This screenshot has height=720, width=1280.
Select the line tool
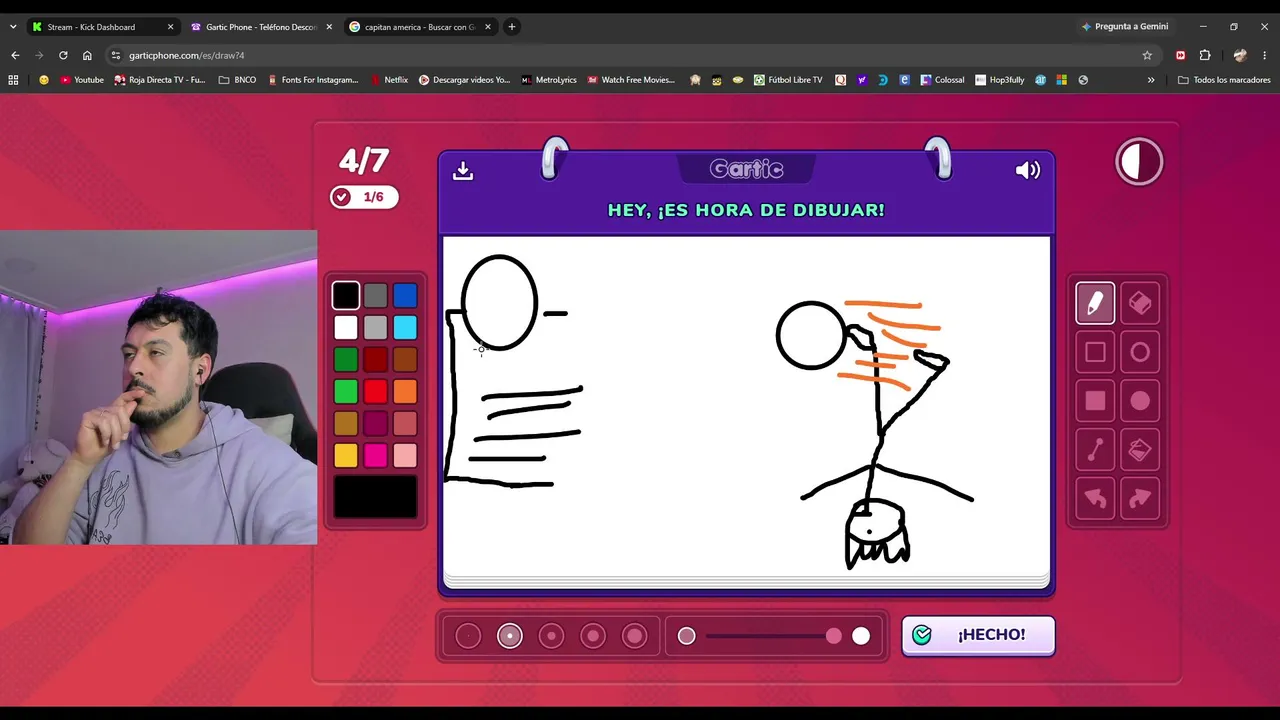[1095, 450]
